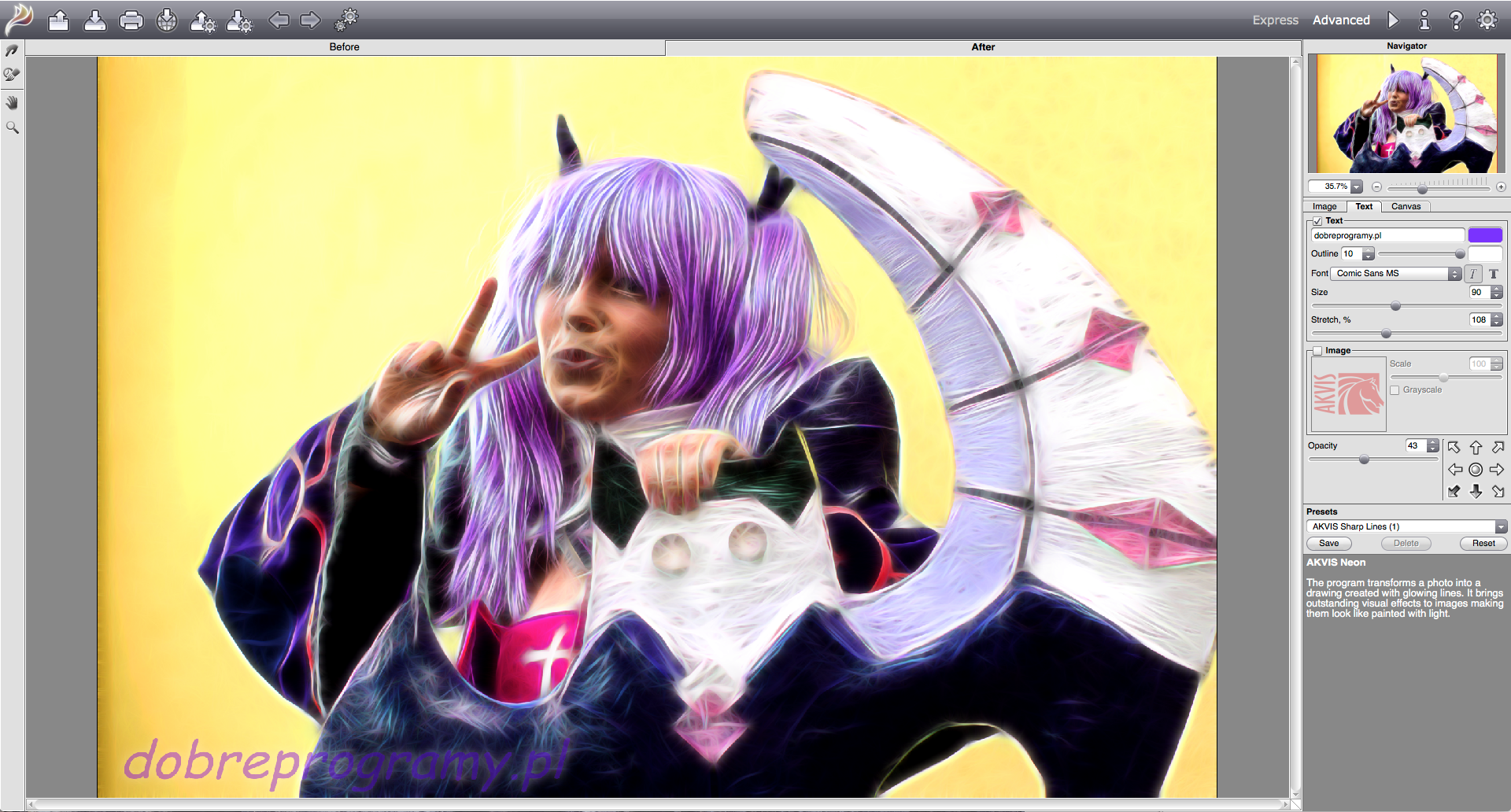Tick the Grayscale checkbox
1511x812 pixels.
click(1395, 390)
